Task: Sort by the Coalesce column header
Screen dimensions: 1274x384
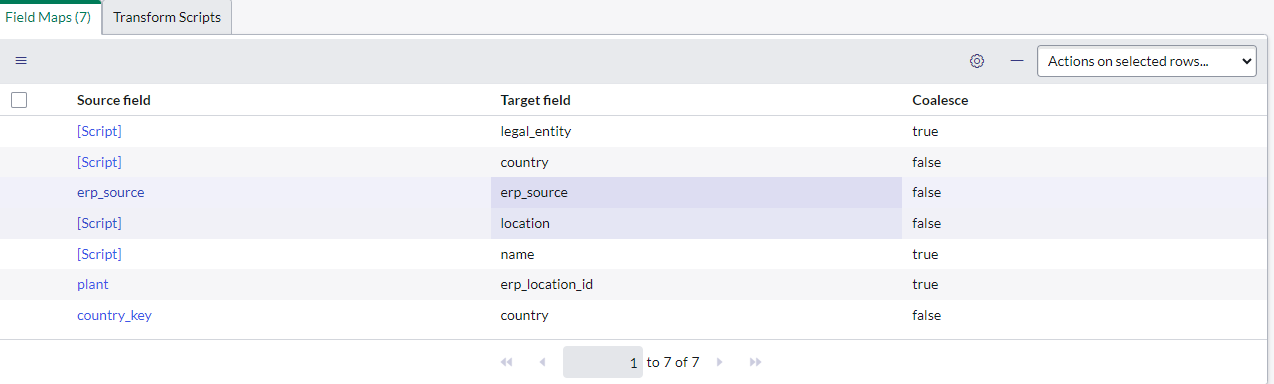Action: [x=940, y=100]
